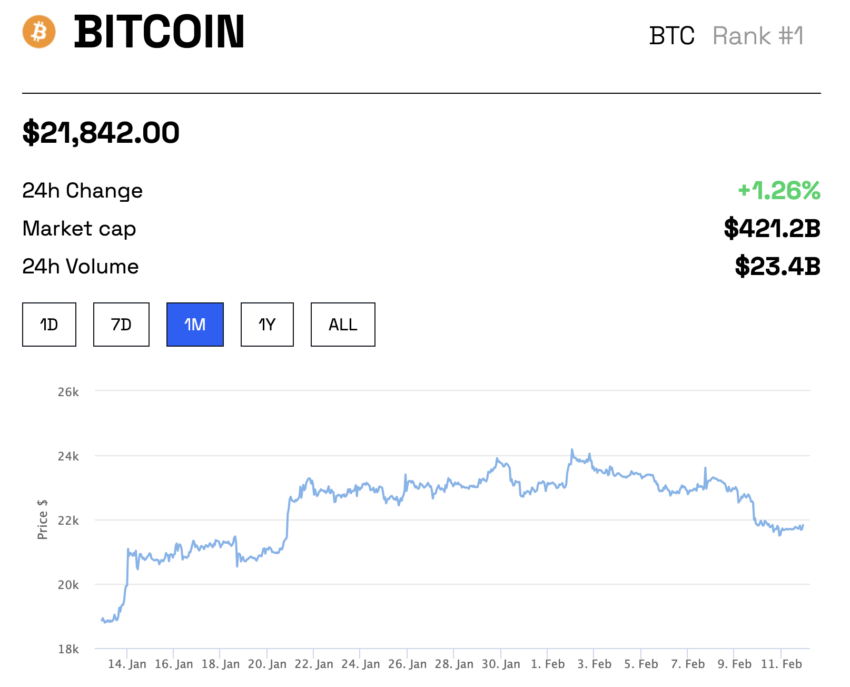Switch chart to 7D range
This screenshot has width=850, height=687.
120,325
